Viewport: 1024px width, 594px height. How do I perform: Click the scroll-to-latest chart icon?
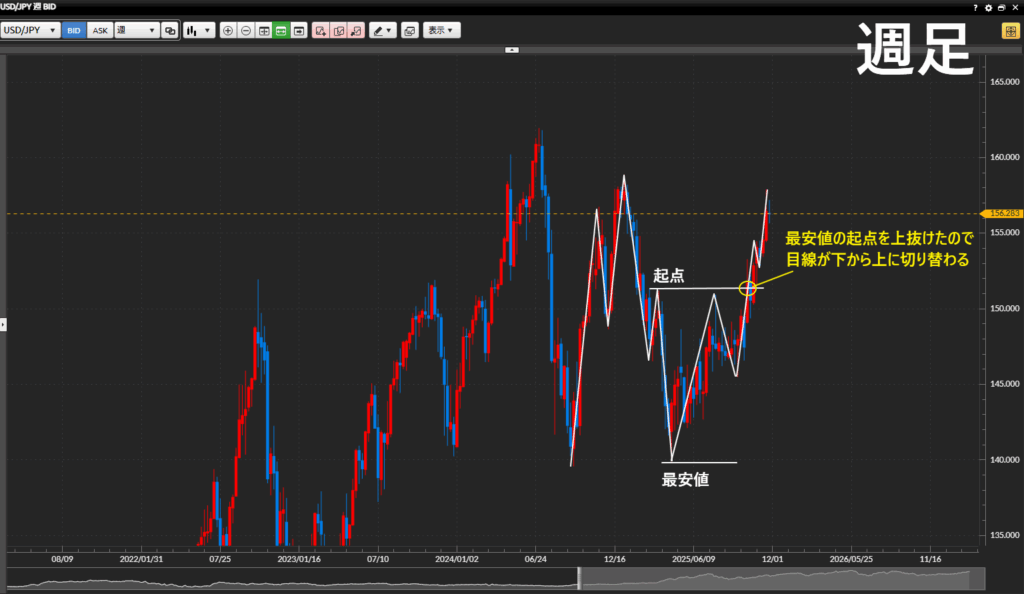299,31
